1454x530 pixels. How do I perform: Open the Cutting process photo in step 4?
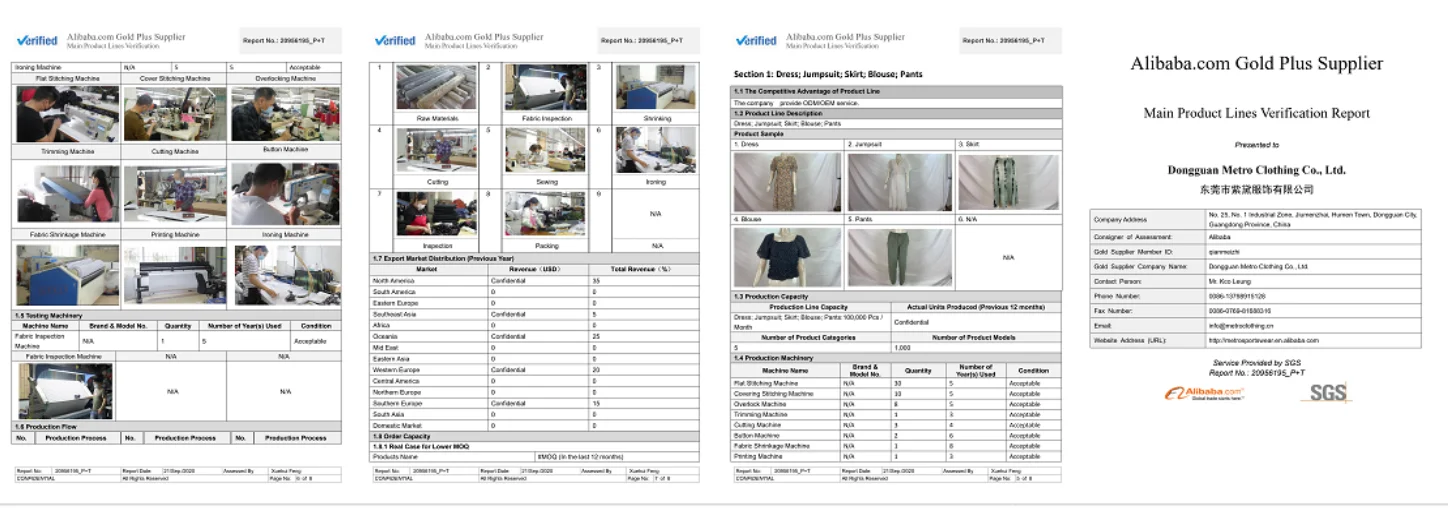point(437,150)
